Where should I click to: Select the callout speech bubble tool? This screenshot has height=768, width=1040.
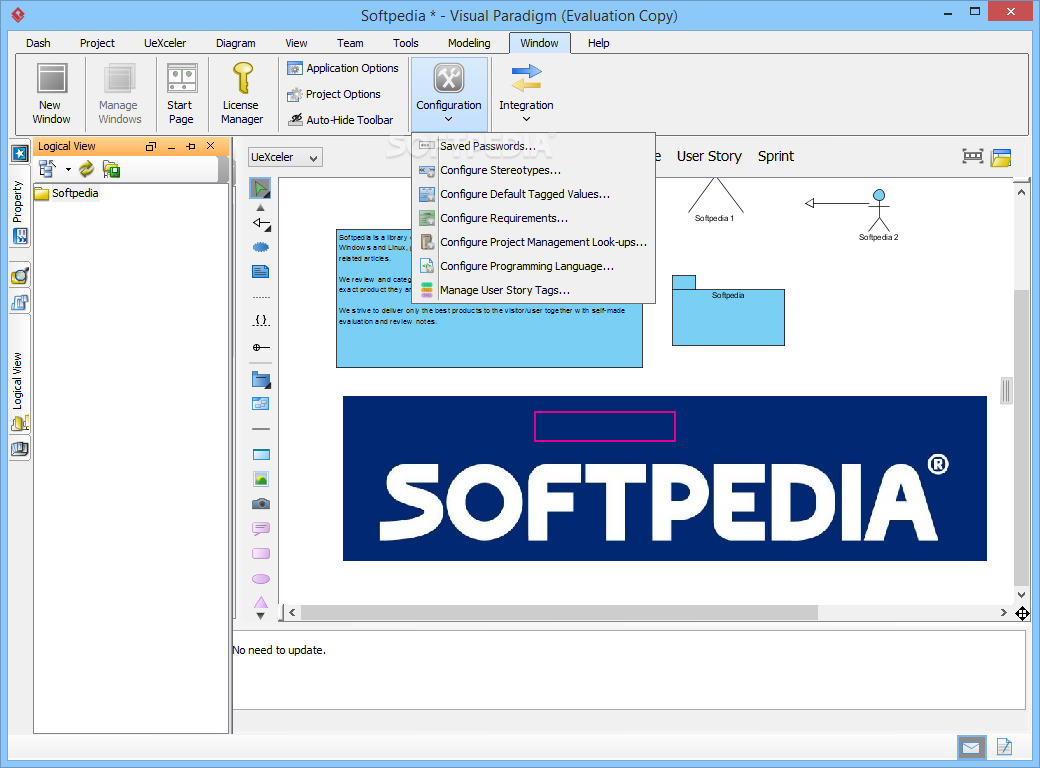(261, 529)
